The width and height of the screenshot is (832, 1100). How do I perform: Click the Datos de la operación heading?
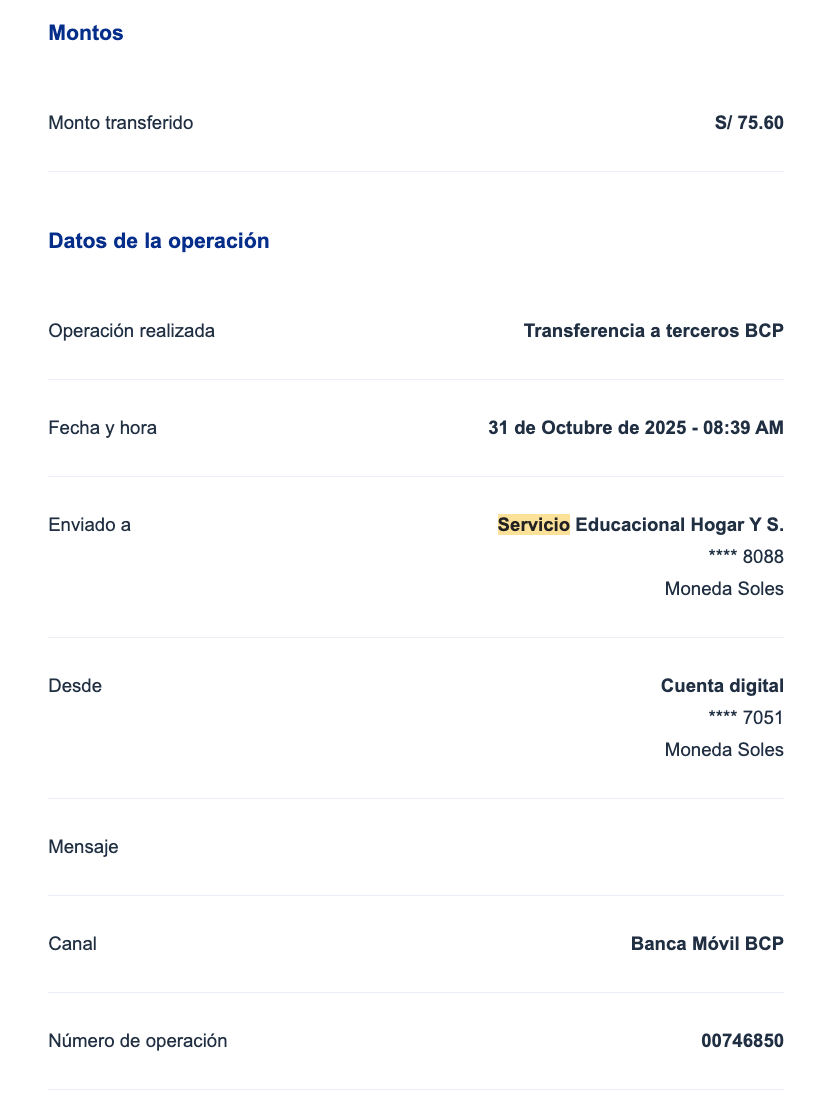point(159,241)
